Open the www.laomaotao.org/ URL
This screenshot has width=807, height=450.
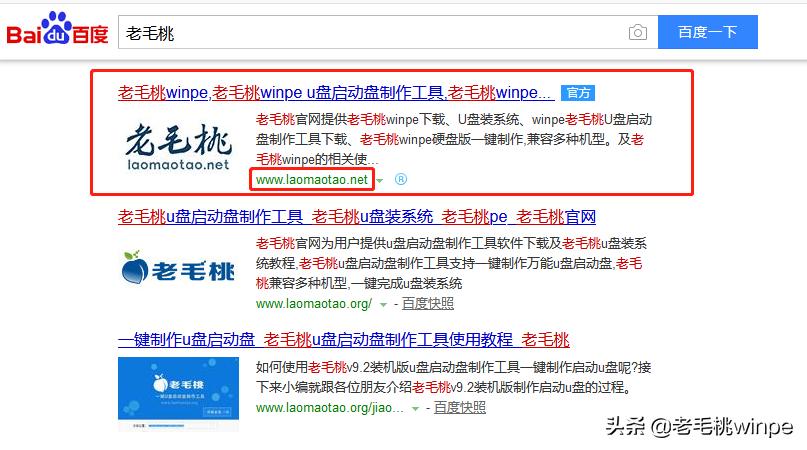point(314,304)
